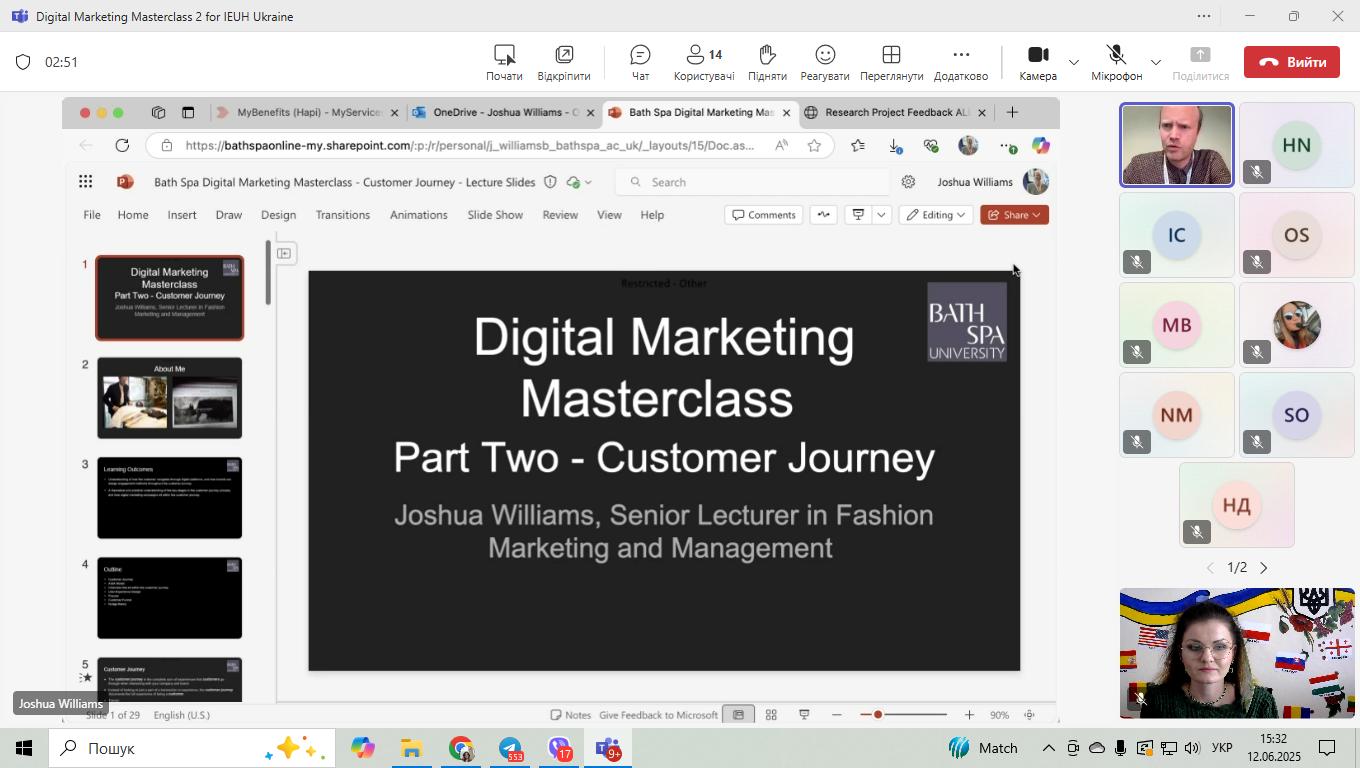The height and width of the screenshot is (768, 1360).
Task: Leave the meeting with the Вийти button
Action: coord(1292,62)
